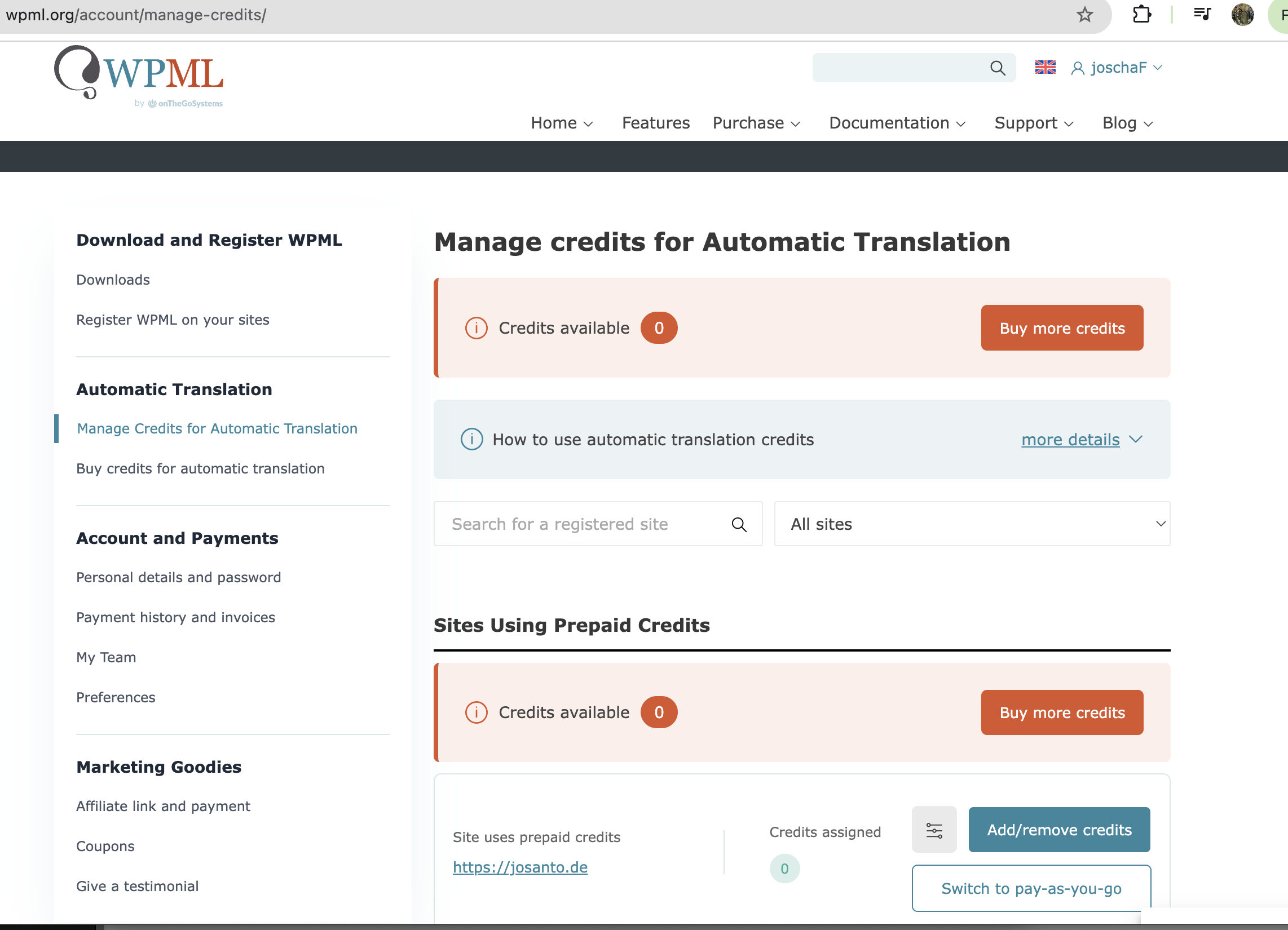Select Manage Credits for Automatic Translation
Image resolution: width=1288 pixels, height=930 pixels.
click(217, 429)
